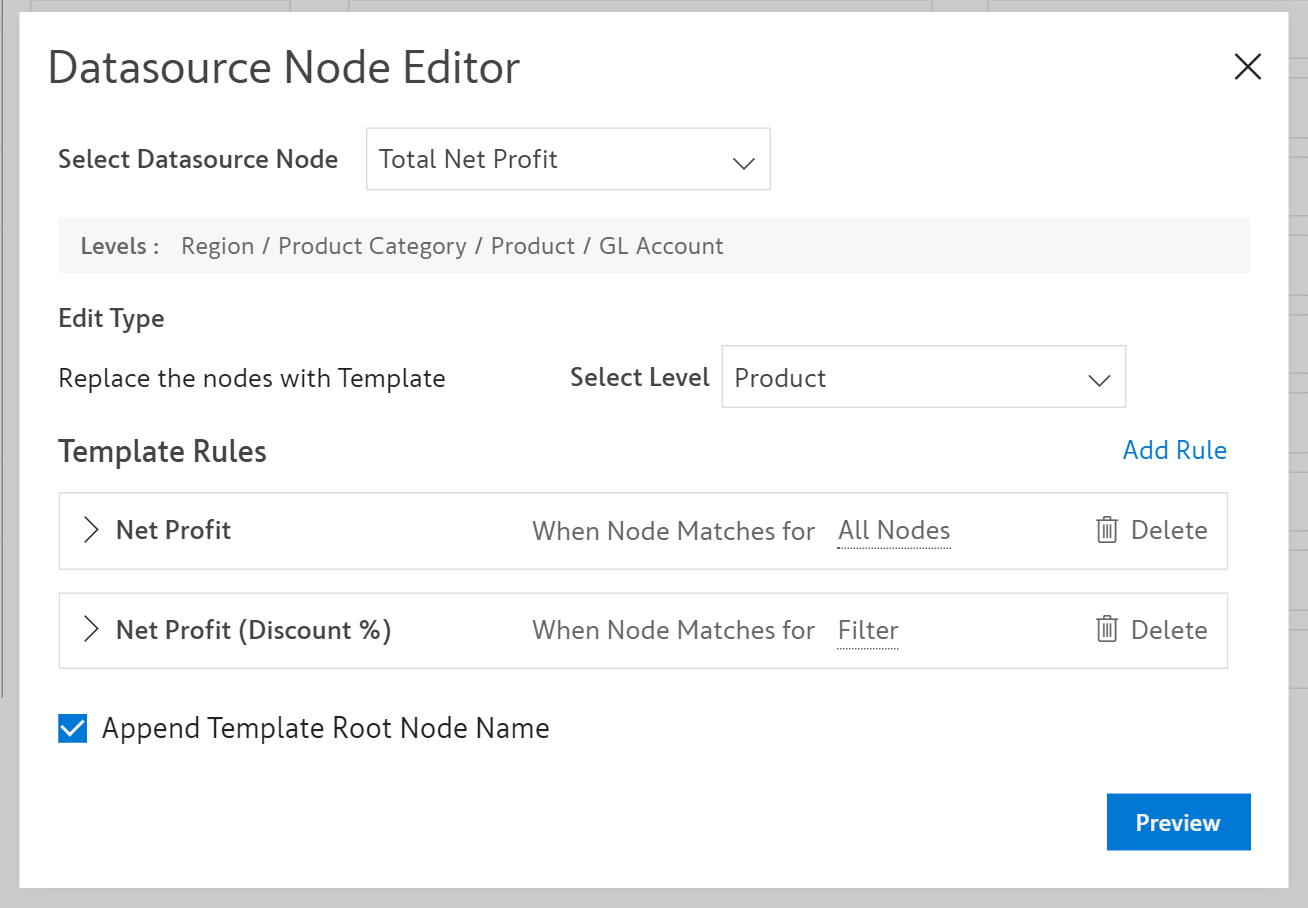Viewport: 1308px width, 908px height.
Task: Expand the Net Profit (Discount %) rule chevron
Action: [x=91, y=630]
